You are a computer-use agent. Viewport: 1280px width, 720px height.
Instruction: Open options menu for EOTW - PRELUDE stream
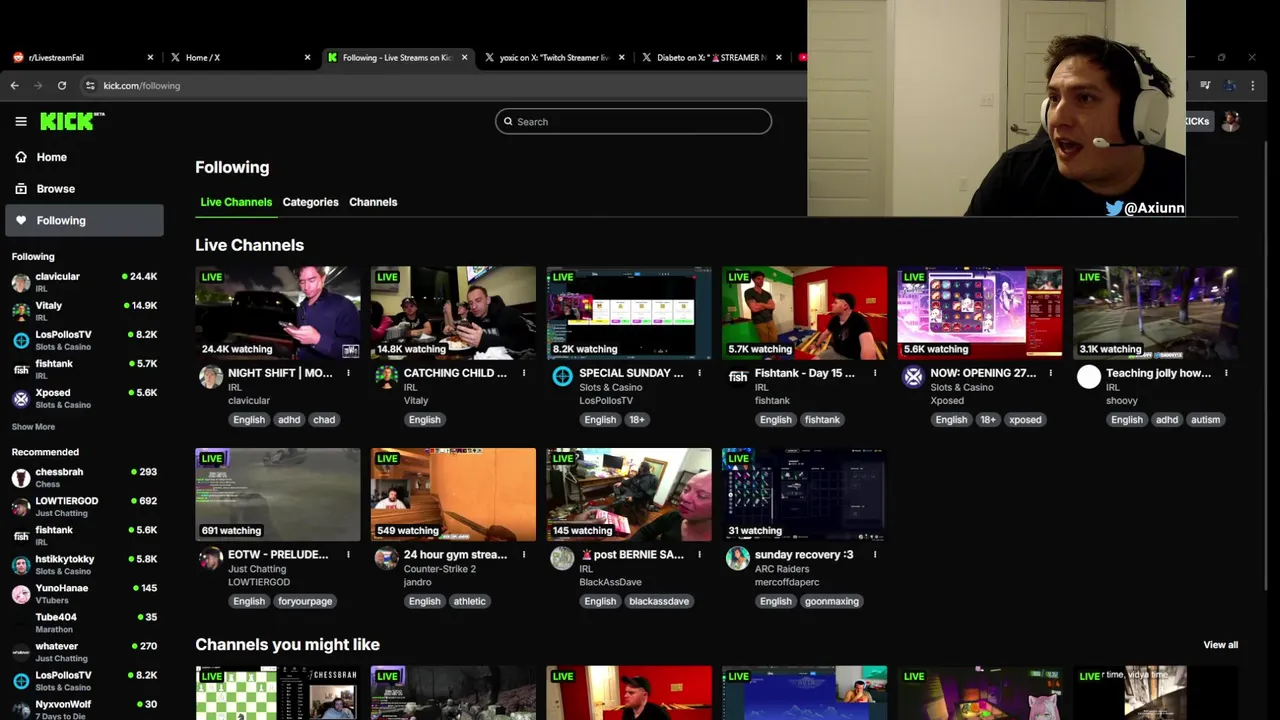[349, 554]
